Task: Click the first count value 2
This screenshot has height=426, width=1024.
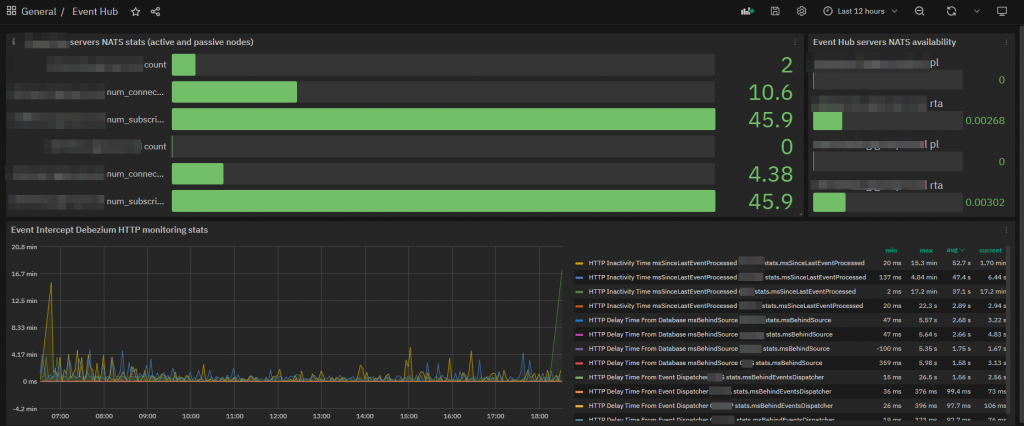Action: (787, 65)
